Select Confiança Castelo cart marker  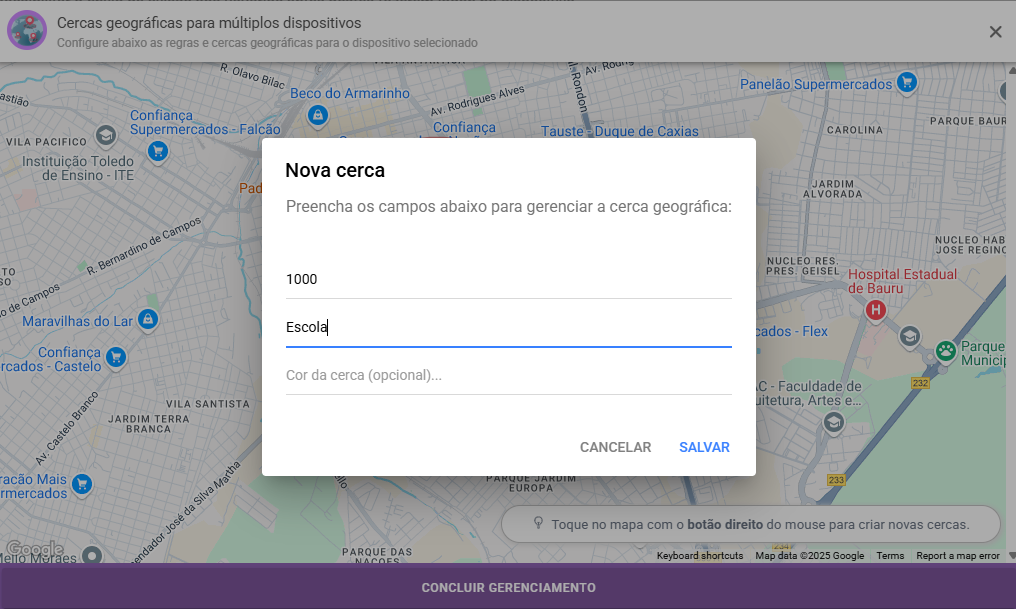(116, 357)
